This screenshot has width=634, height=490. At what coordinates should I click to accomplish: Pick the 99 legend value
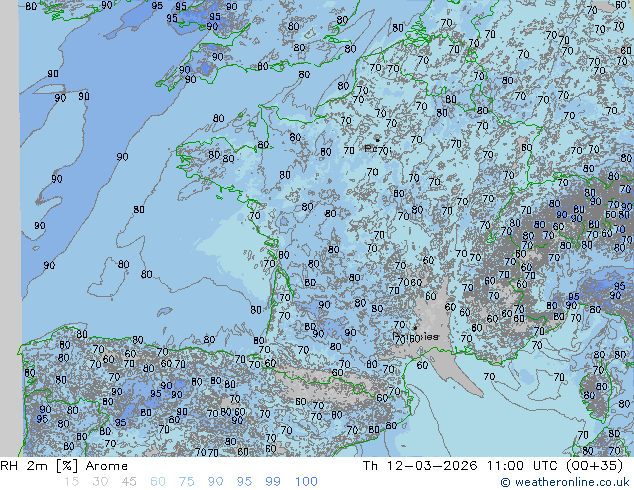tap(273, 482)
